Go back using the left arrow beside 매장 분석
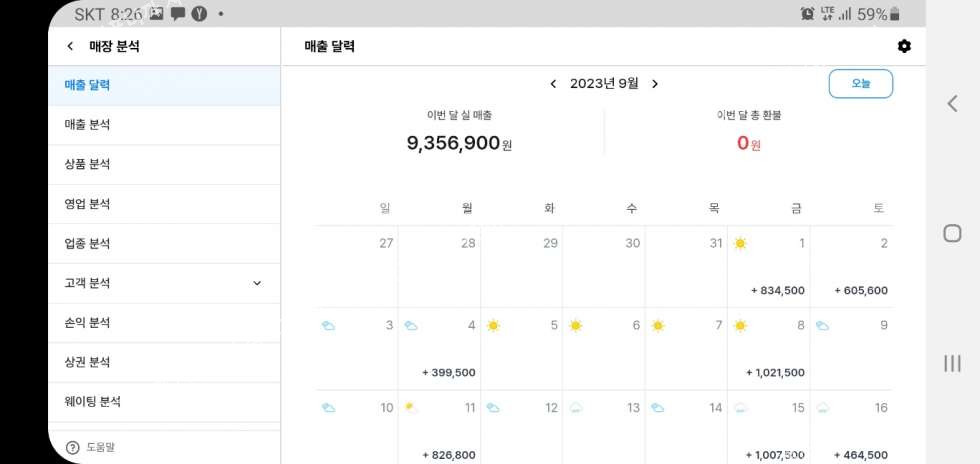Screen dimensions: 980x464 tap(70, 46)
